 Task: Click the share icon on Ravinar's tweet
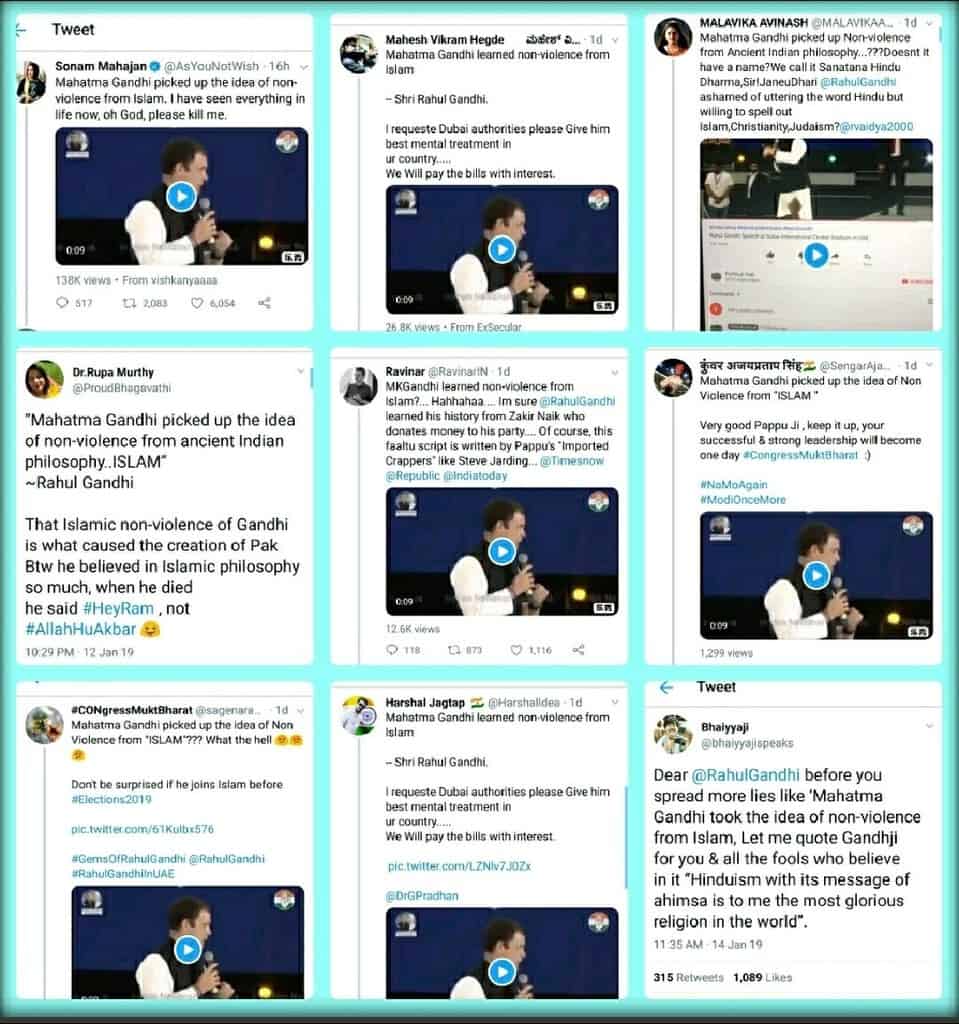(x=578, y=650)
